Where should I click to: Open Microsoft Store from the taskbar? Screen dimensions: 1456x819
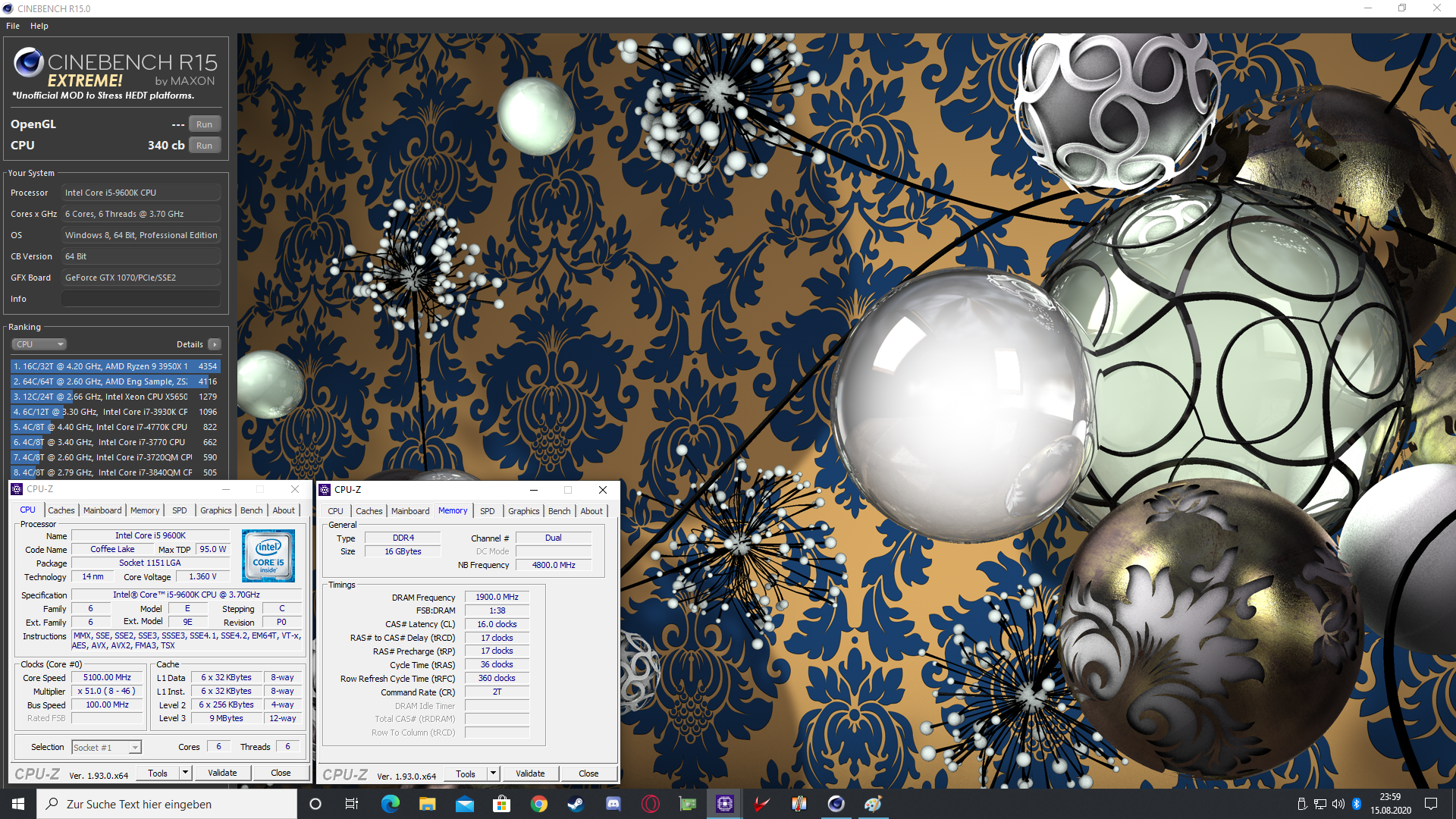pyautogui.click(x=501, y=804)
